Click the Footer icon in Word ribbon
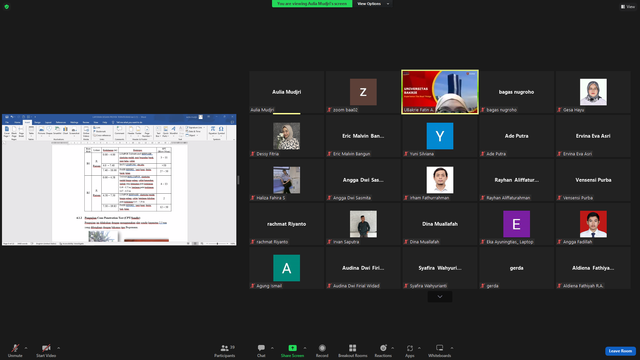Screen dimensions: 640x360 [x=138, y=131]
